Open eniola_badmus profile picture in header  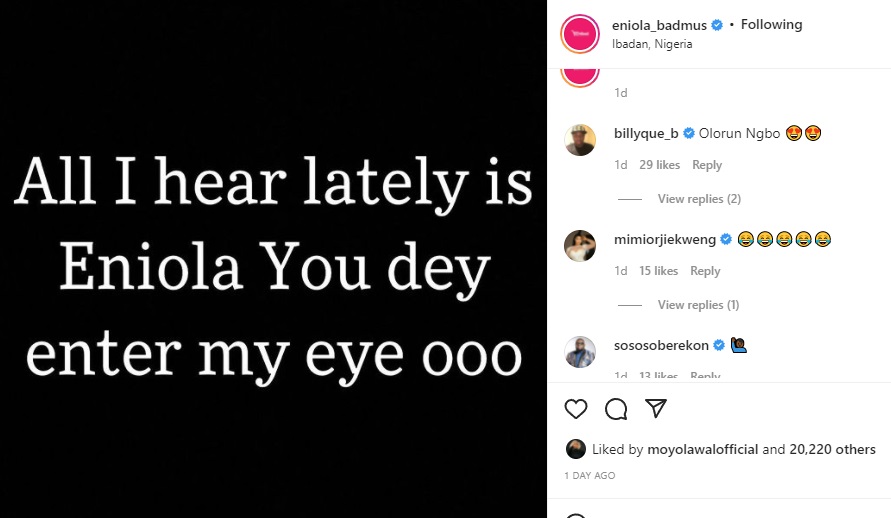[580, 34]
